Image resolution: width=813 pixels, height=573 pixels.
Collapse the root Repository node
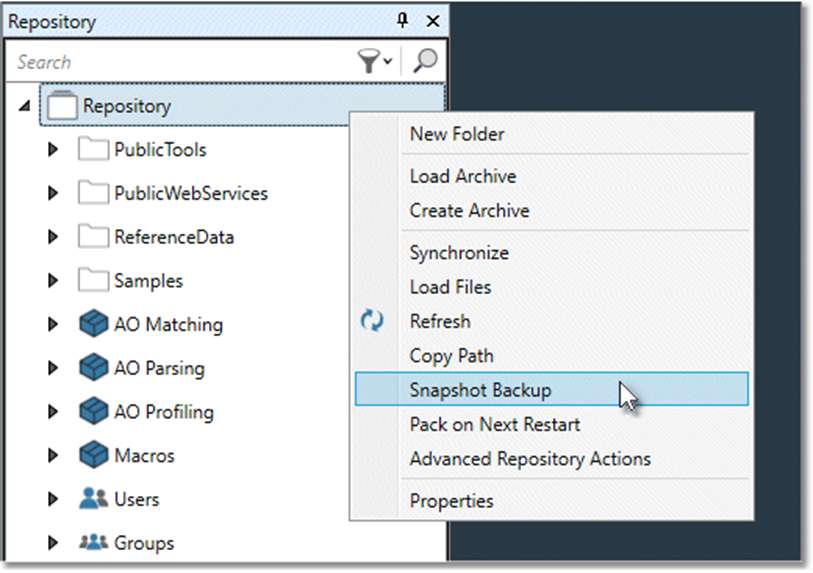point(24,106)
